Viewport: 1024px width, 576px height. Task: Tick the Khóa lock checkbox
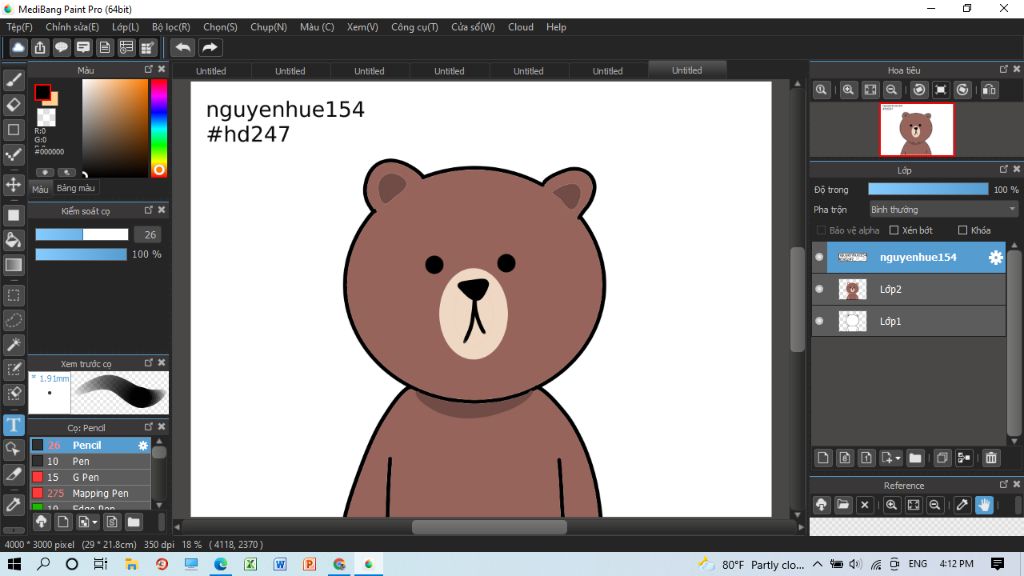(x=961, y=230)
